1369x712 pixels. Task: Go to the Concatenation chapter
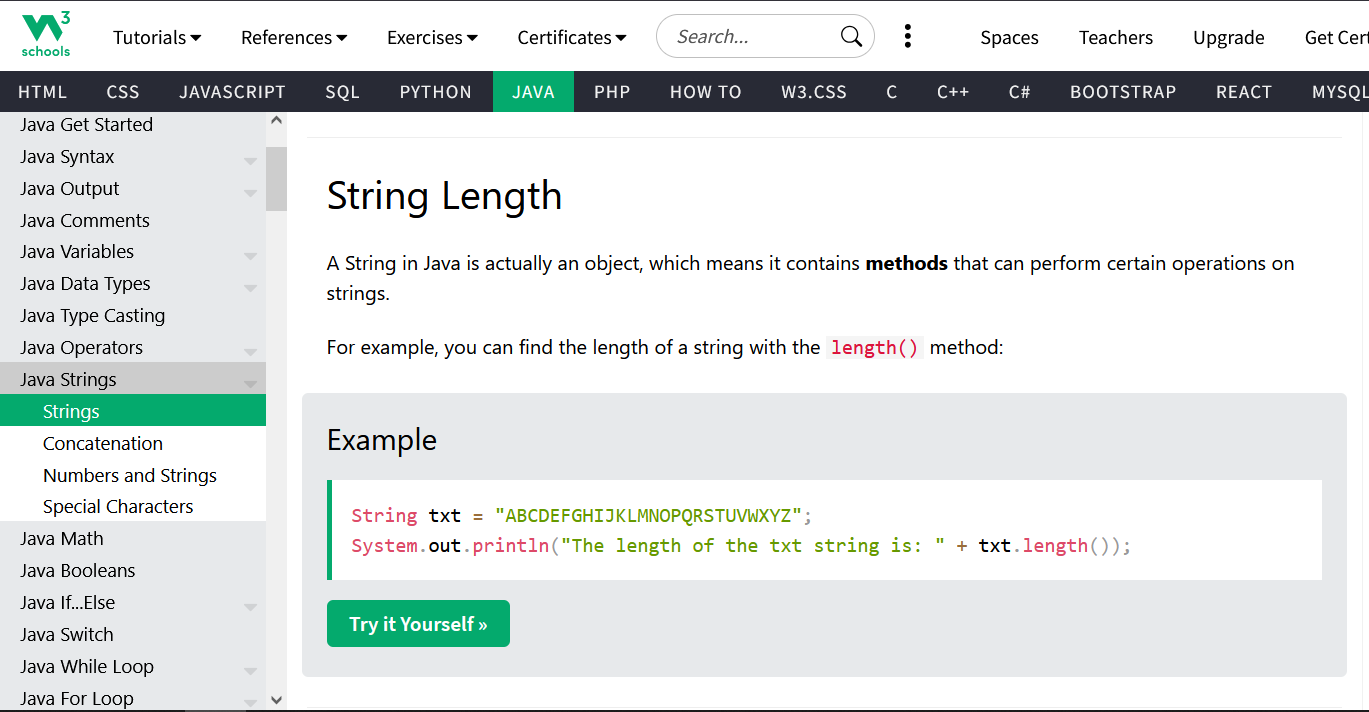pyautogui.click(x=103, y=443)
